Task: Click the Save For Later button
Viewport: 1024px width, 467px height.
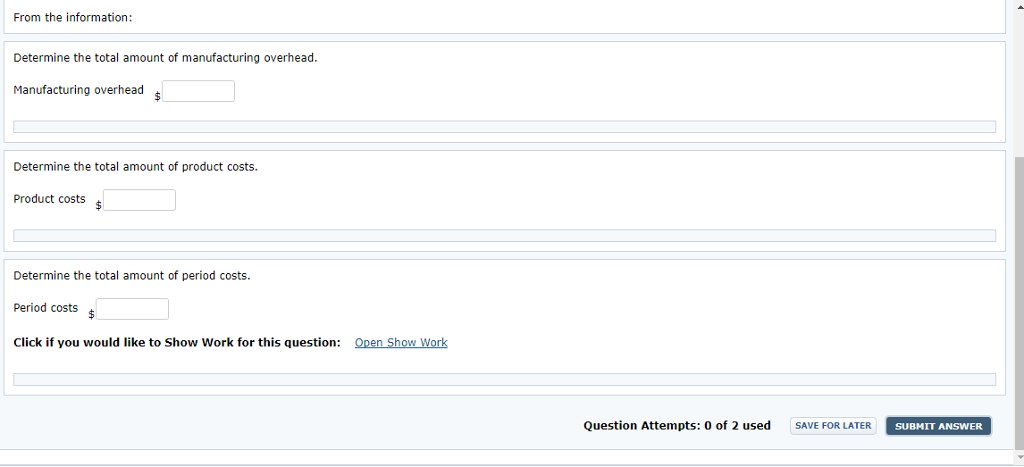Action: point(833,426)
